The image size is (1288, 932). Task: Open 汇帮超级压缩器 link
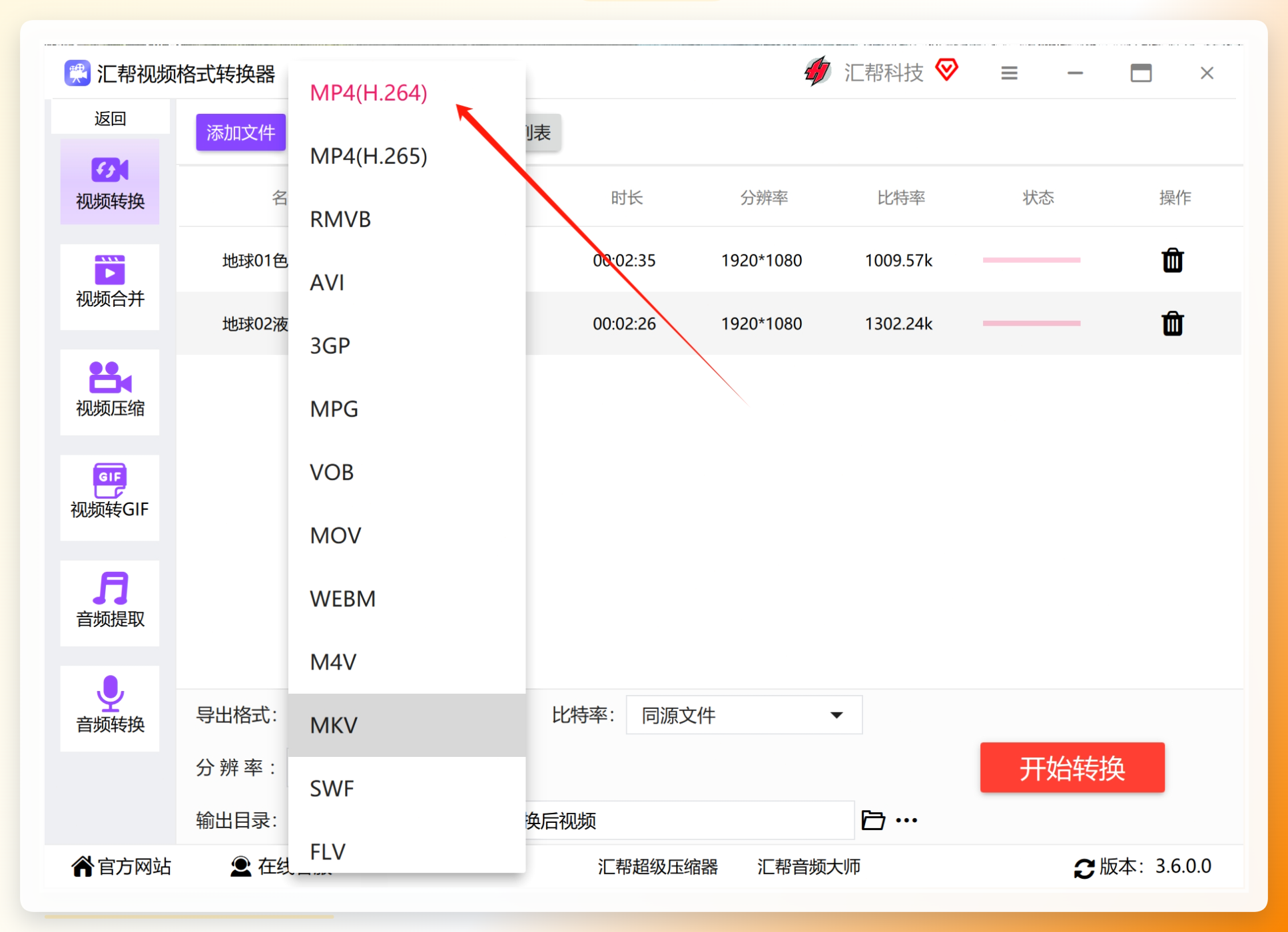coord(657,867)
